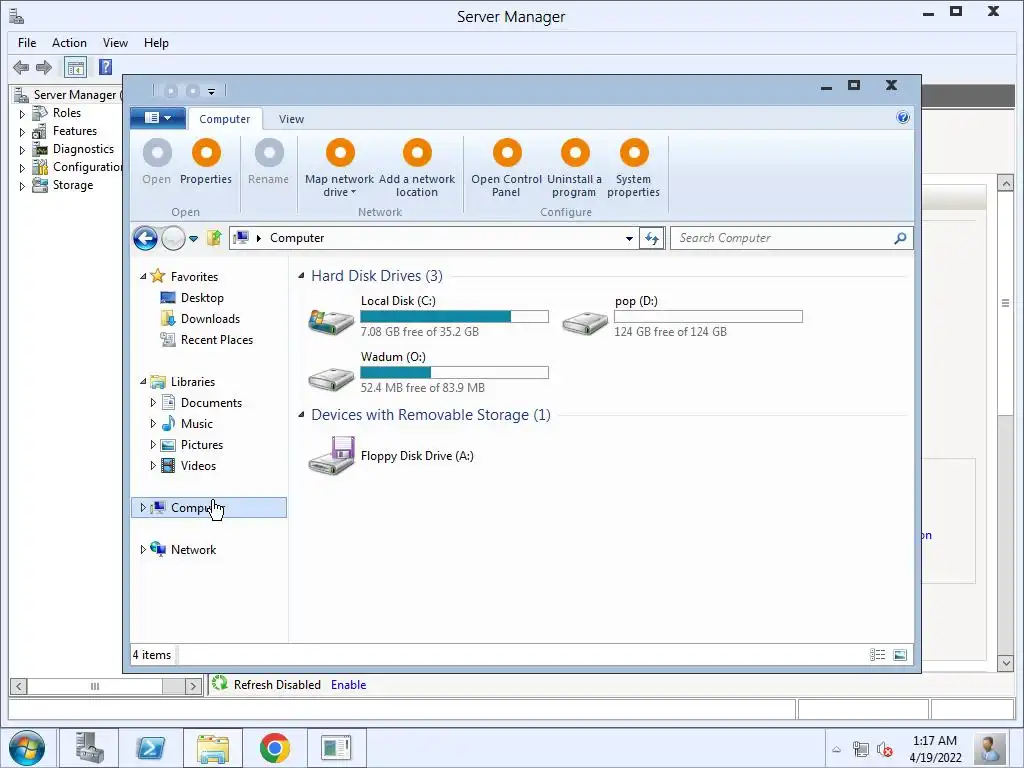
Task: Click Uninstall a program icon
Action: point(575,152)
